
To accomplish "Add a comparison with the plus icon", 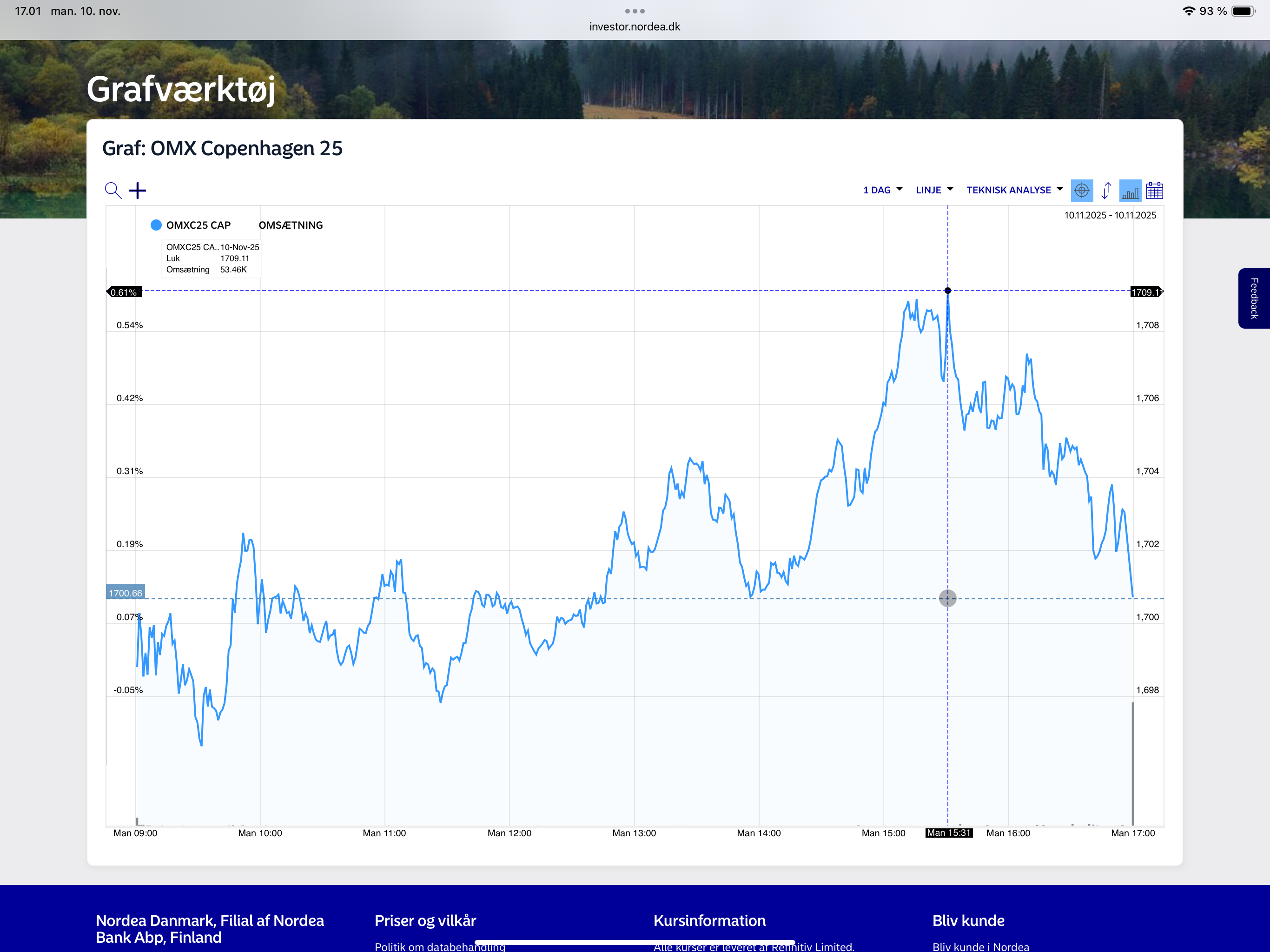I will point(137,190).
